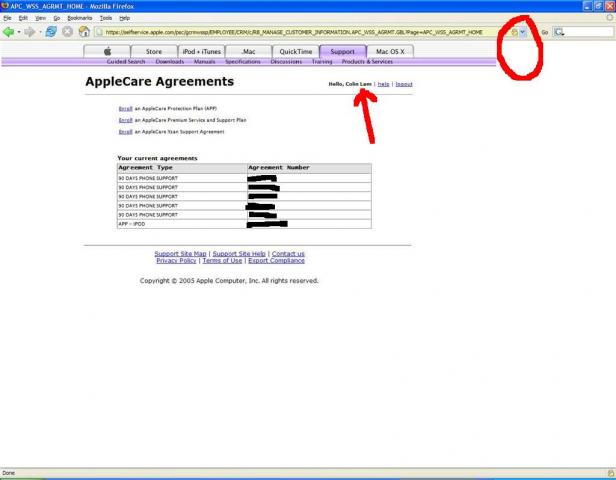The image size is (616, 480).
Task: Switch to the Mac OS X tab
Action: pos(390,51)
